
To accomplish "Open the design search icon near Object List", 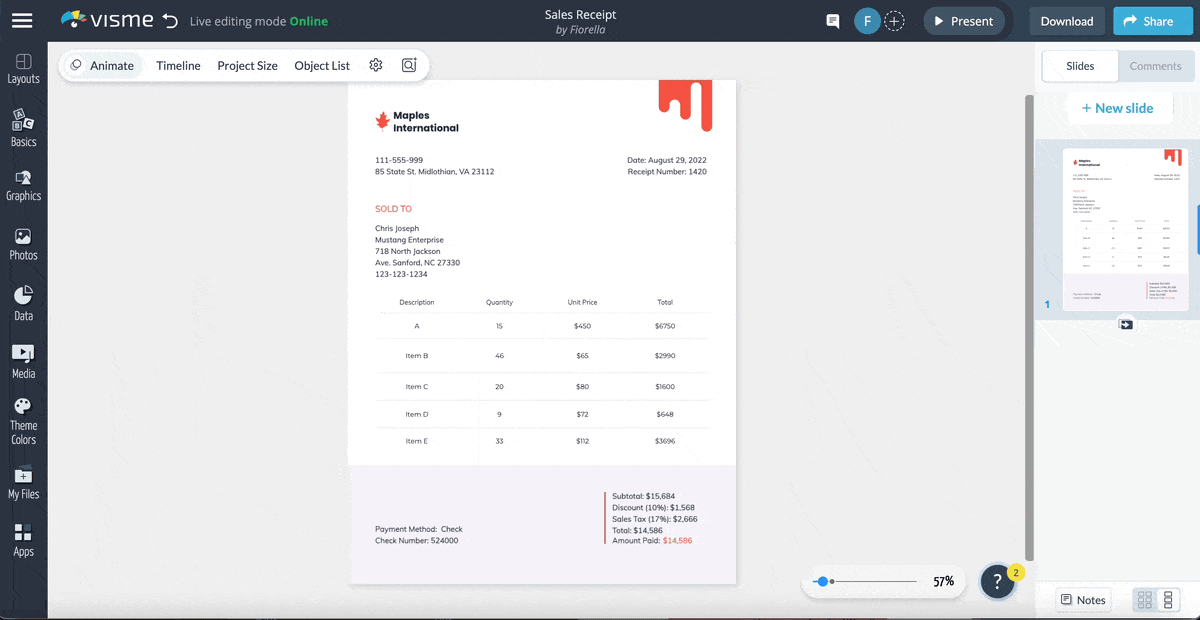I will 408,64.
